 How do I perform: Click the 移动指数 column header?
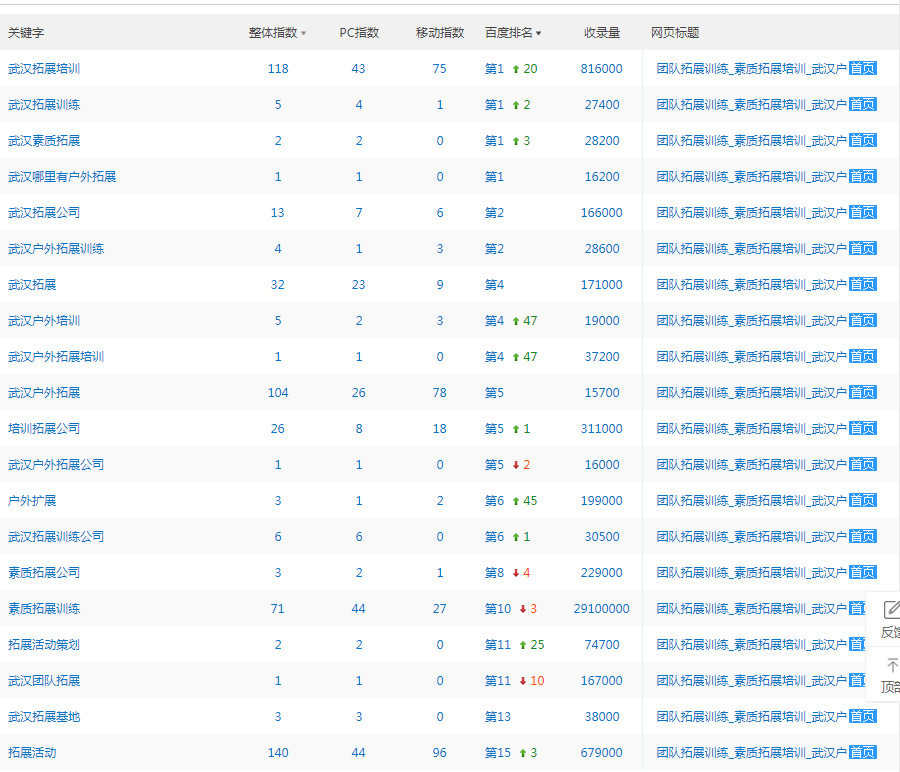point(440,33)
